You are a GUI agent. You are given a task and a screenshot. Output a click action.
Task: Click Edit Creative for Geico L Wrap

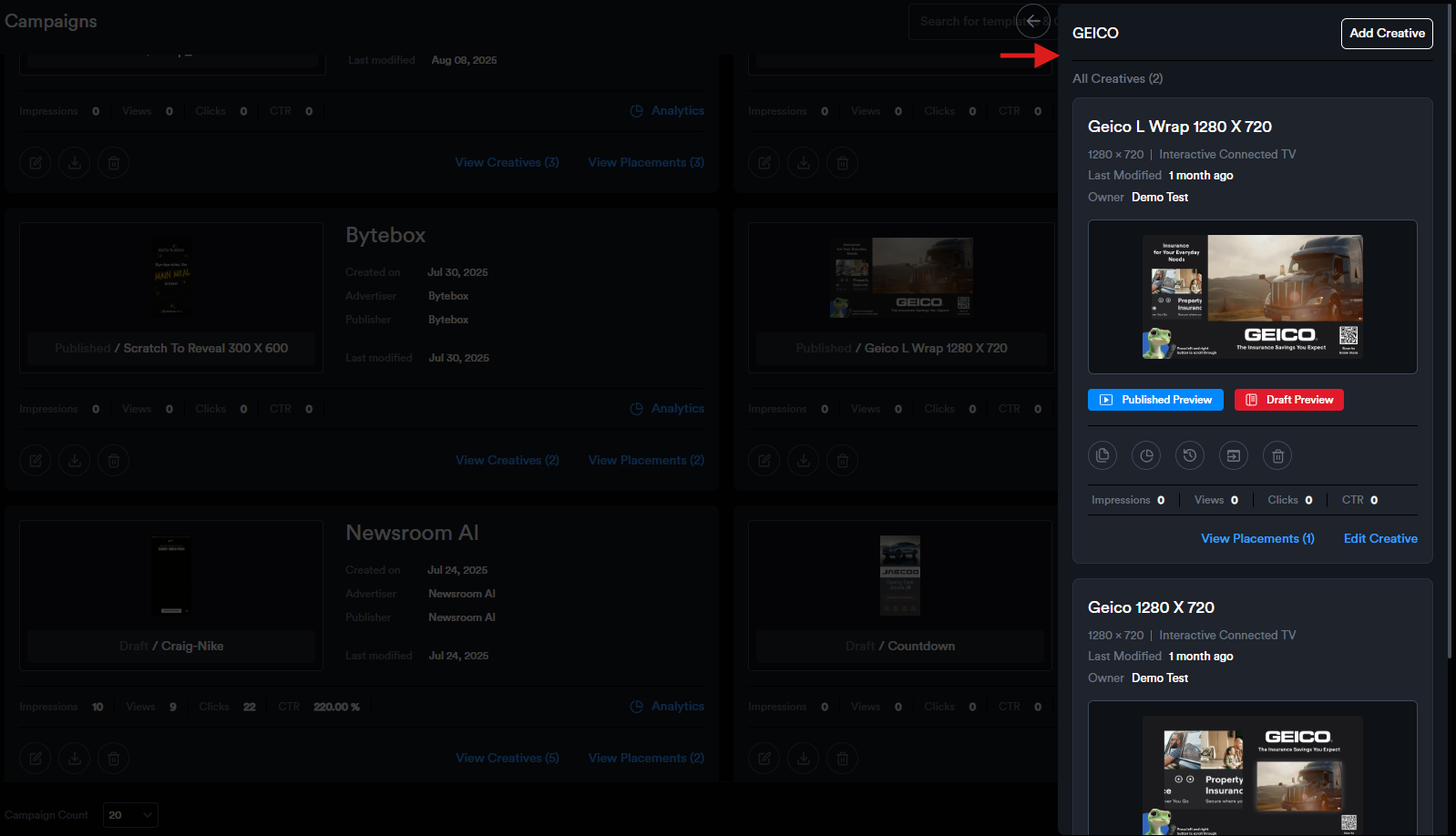[1380, 538]
